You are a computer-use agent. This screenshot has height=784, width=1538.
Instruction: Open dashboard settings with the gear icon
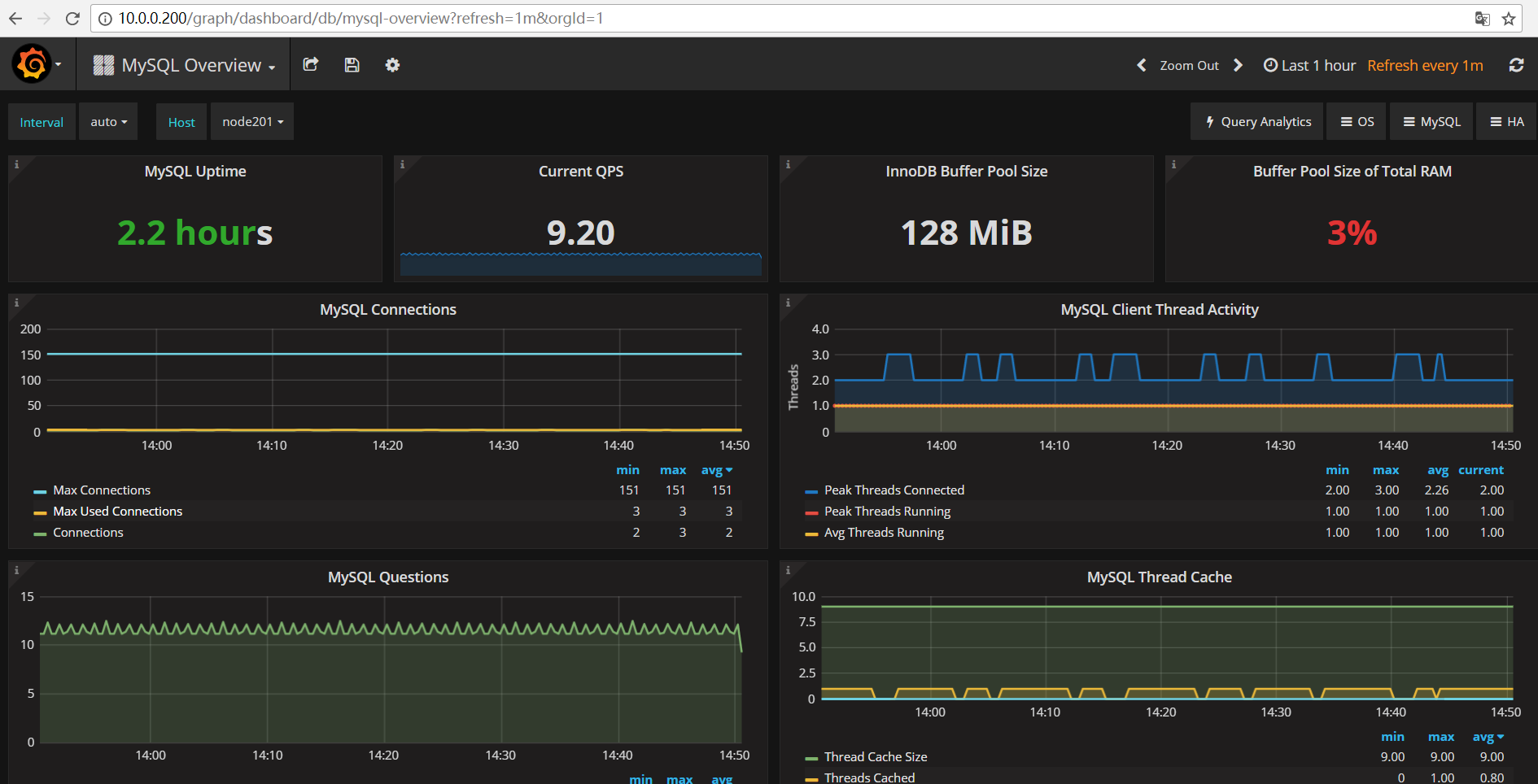pos(391,64)
